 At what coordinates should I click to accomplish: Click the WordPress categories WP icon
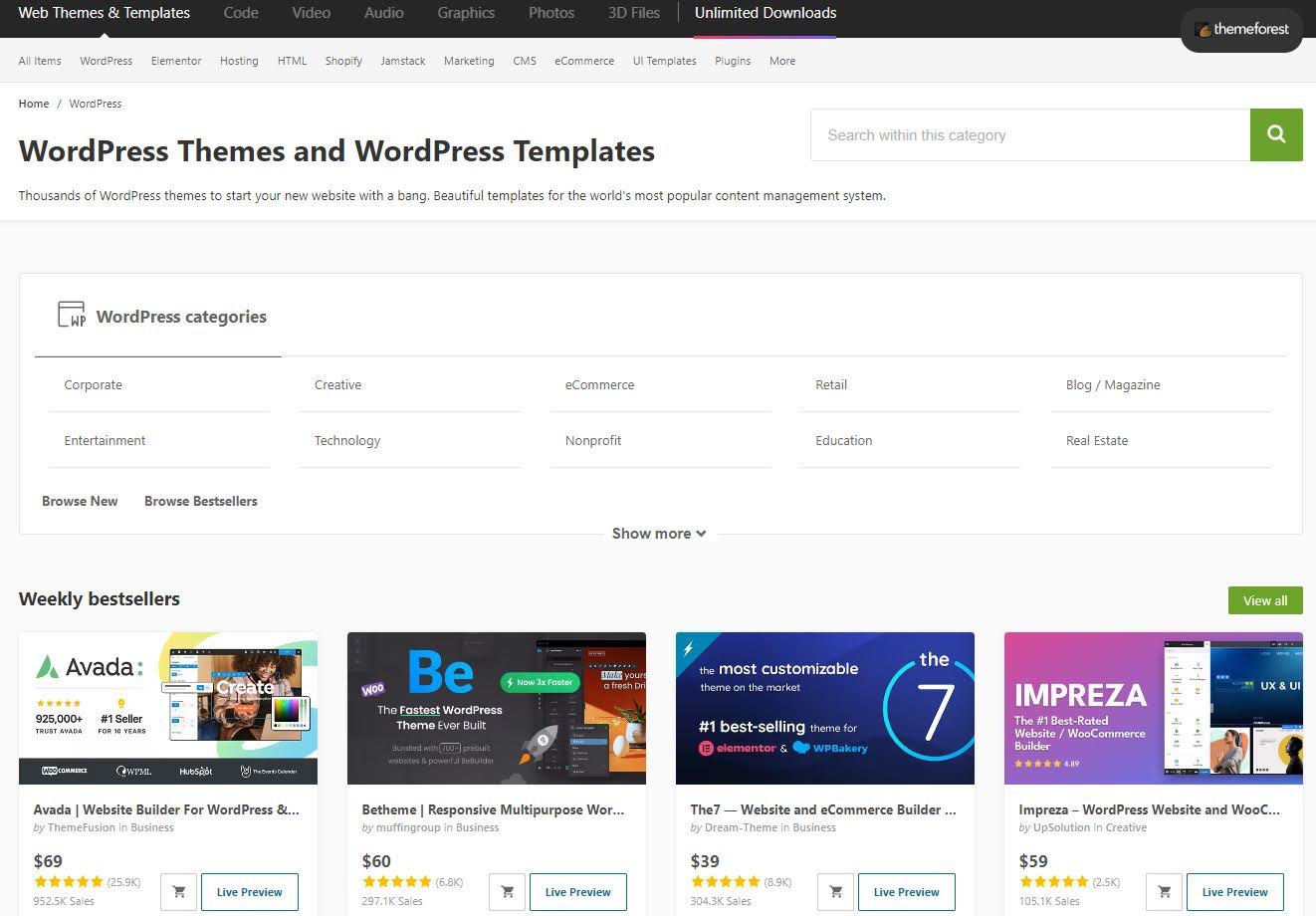point(72,316)
